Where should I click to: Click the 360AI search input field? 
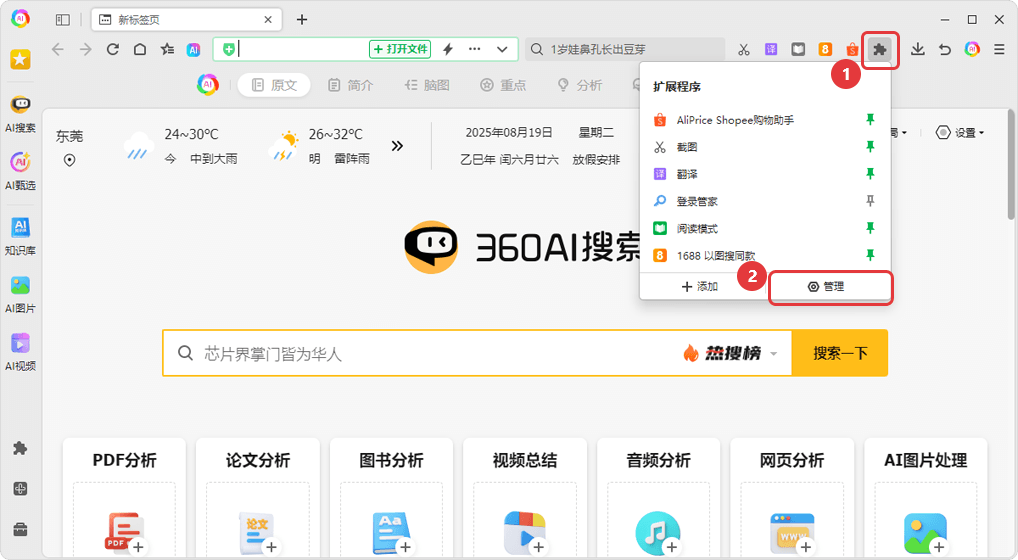[430, 353]
